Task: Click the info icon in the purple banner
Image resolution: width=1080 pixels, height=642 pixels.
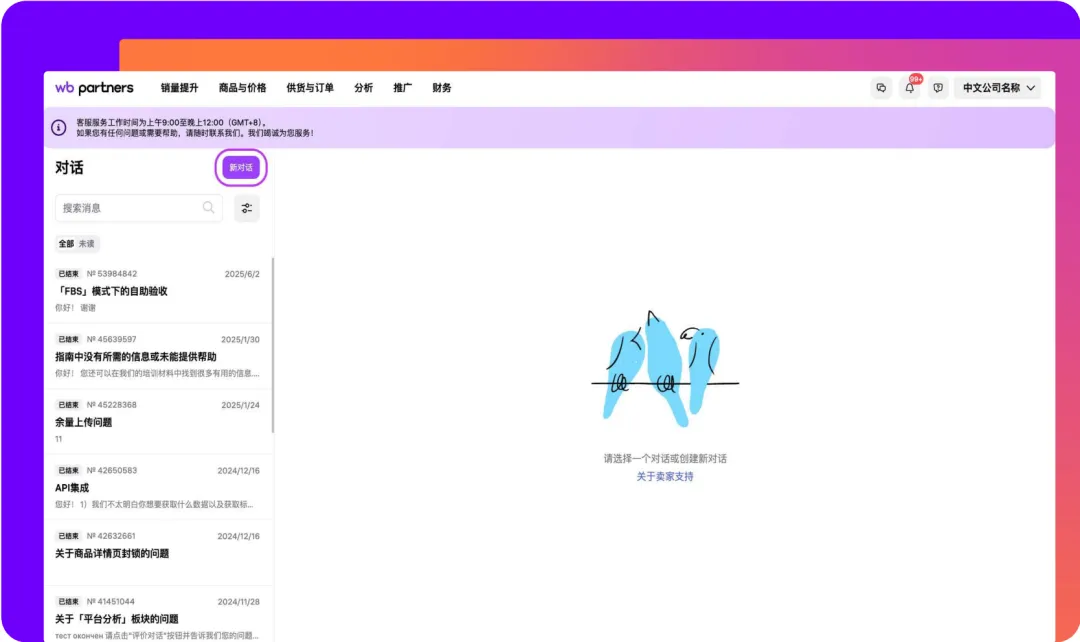Action: (60, 128)
